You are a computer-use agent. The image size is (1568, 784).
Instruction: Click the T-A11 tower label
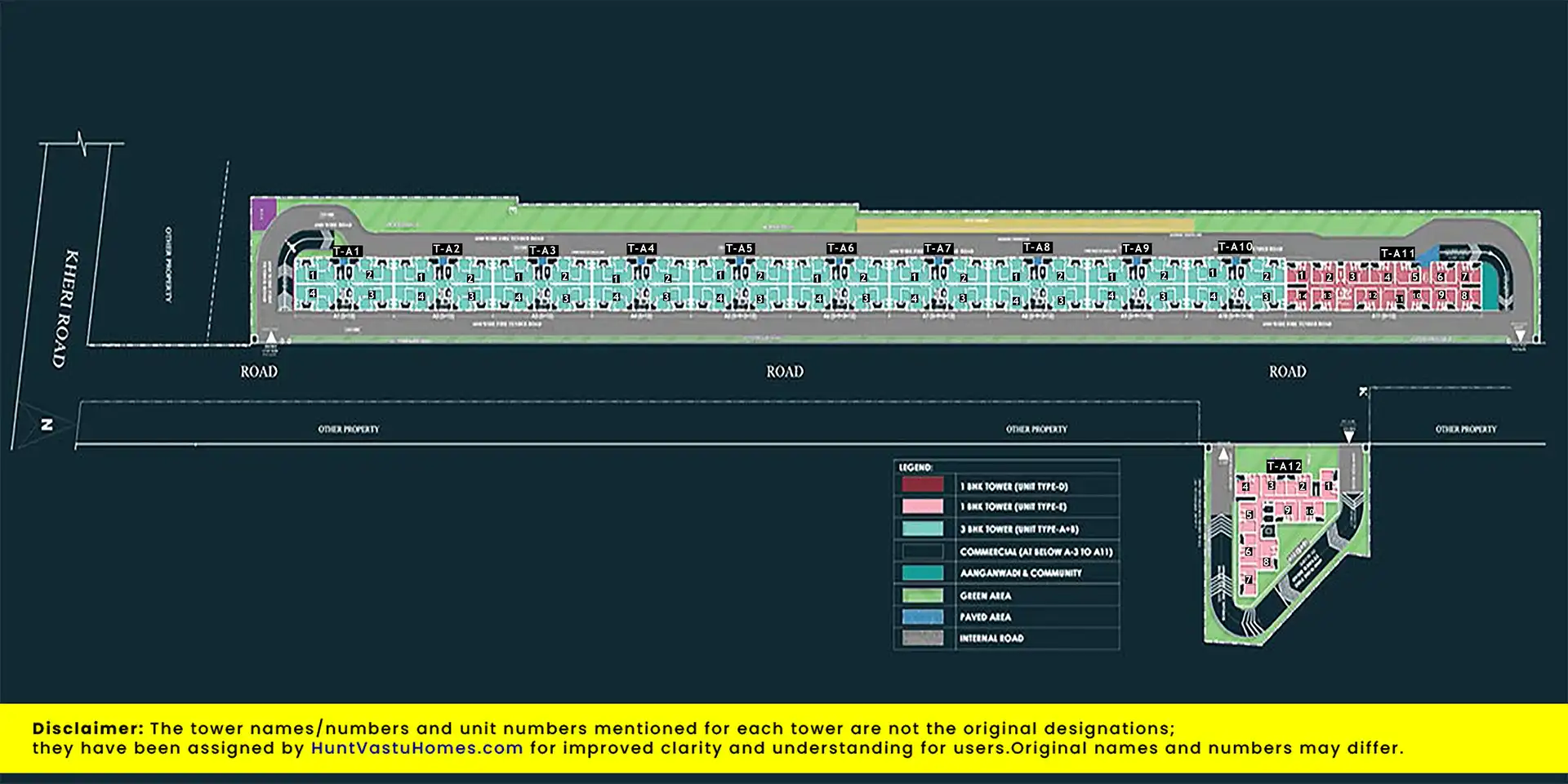[x=1396, y=254]
